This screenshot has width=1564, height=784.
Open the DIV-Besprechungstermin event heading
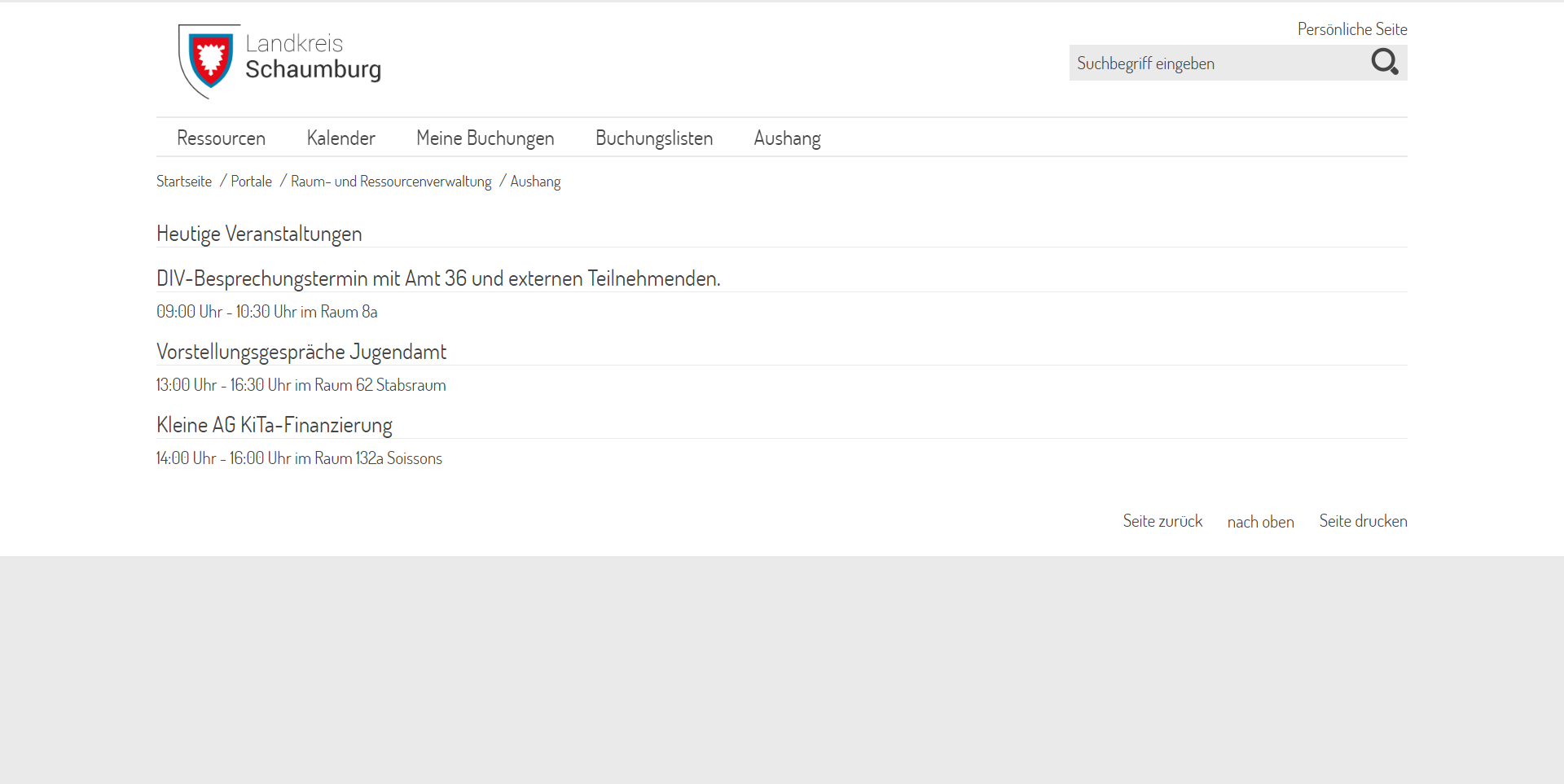coord(438,278)
